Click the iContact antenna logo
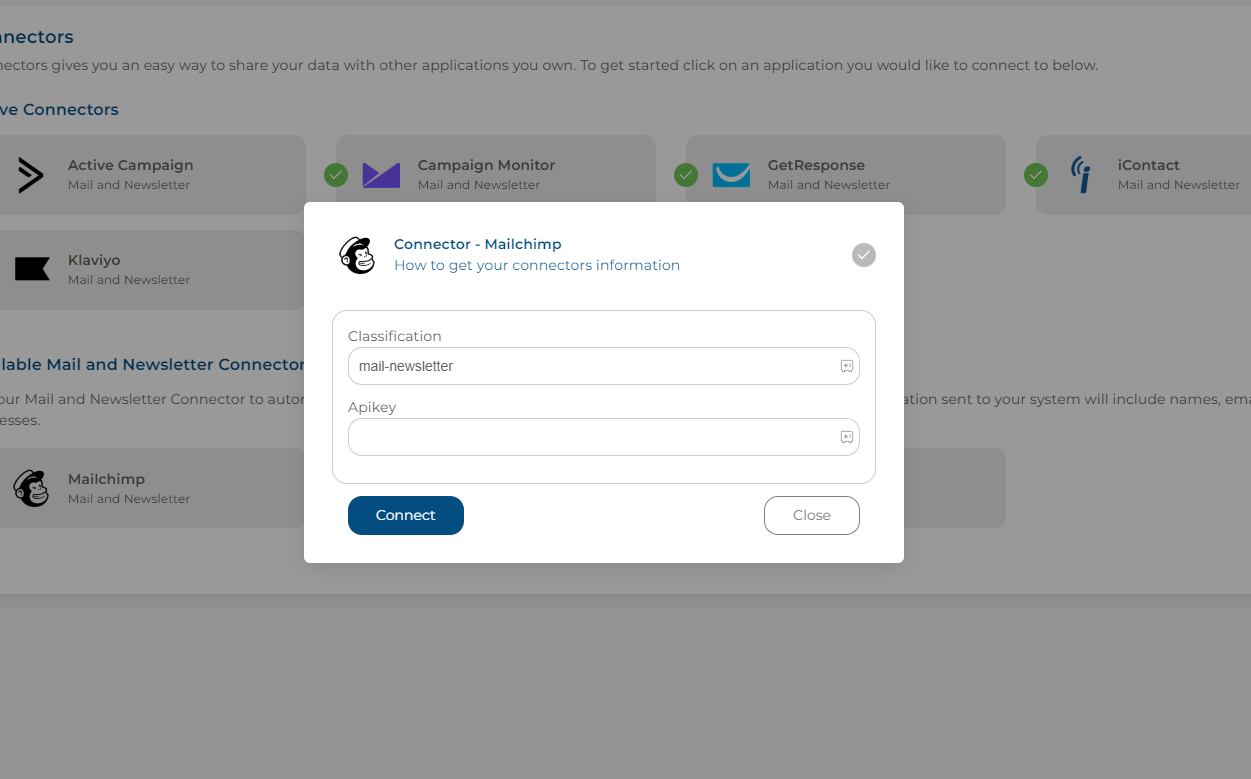 1080,174
